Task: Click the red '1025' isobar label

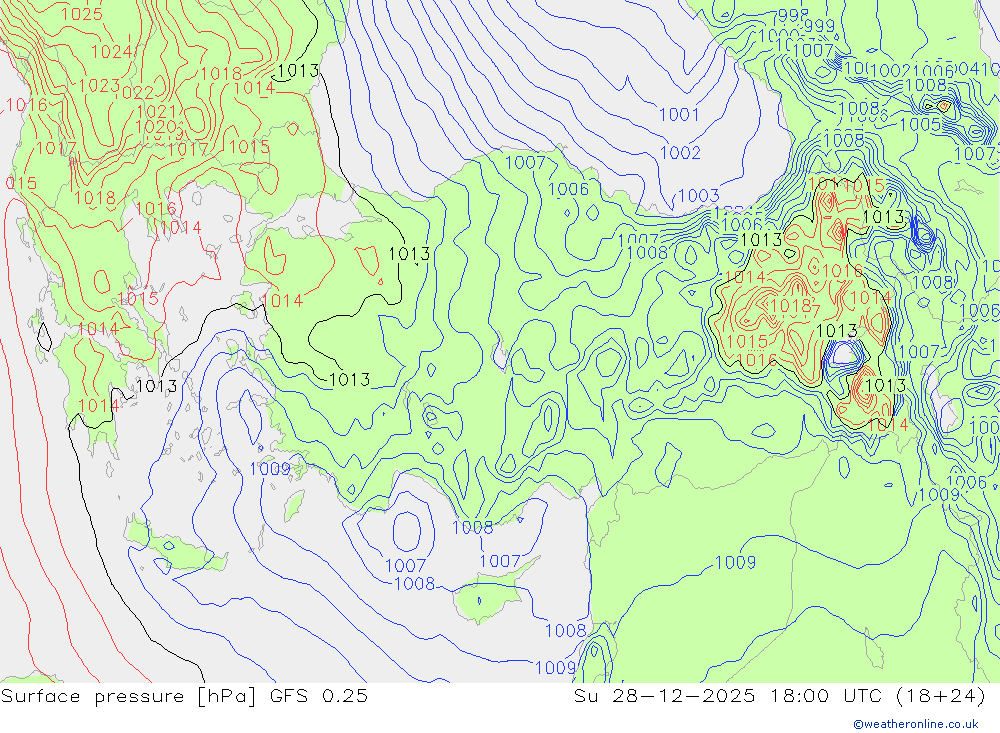Action: 82,13
